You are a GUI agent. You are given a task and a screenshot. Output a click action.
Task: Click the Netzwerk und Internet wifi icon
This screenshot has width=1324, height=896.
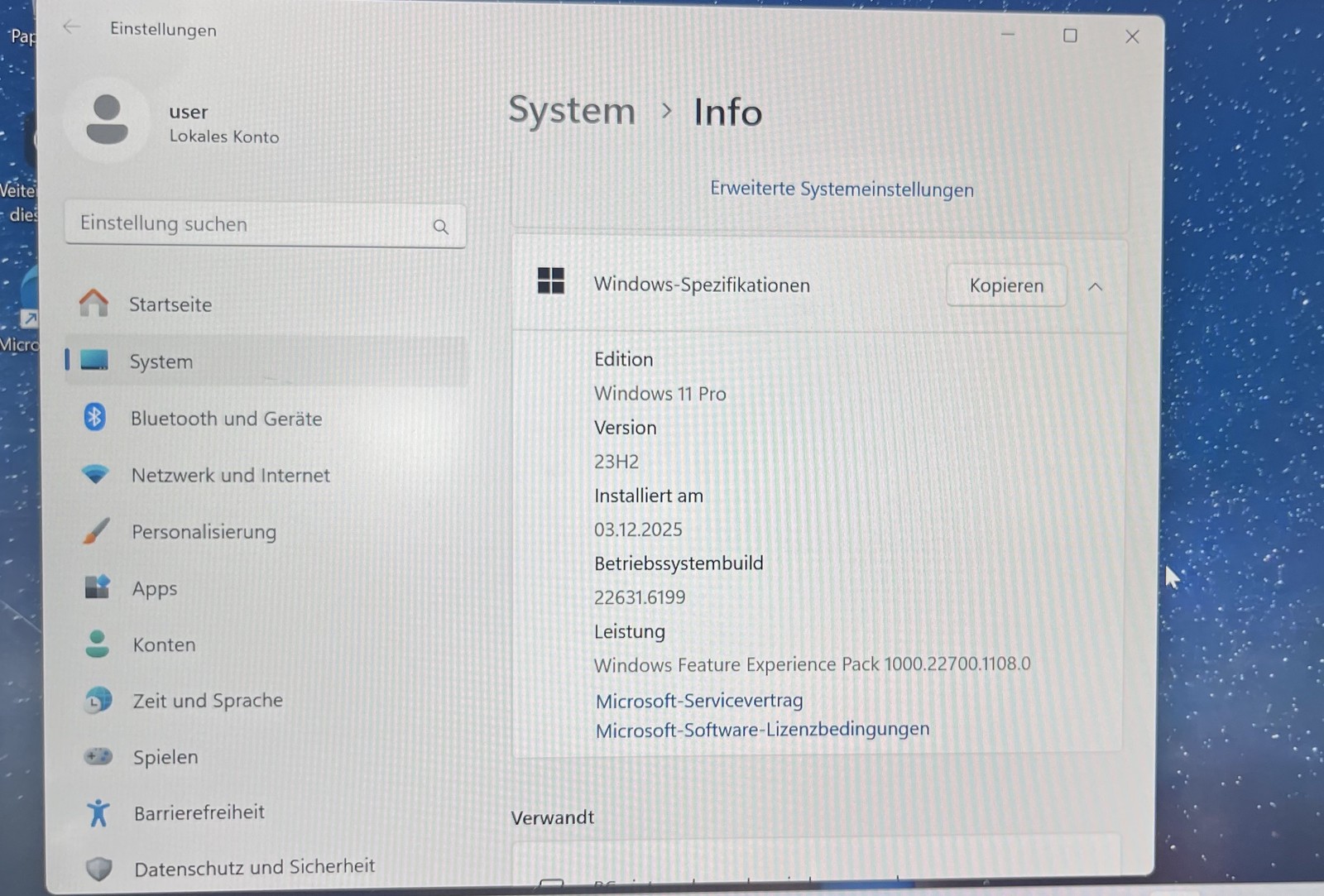[95, 474]
